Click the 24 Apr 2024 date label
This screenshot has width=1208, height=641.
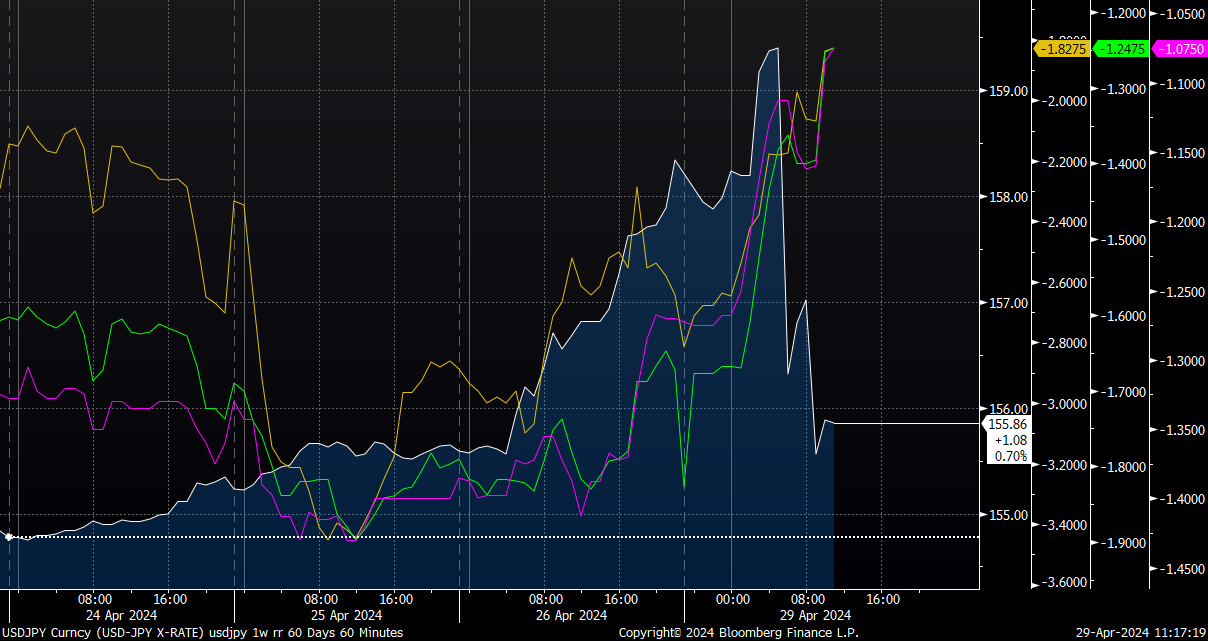(x=121, y=615)
